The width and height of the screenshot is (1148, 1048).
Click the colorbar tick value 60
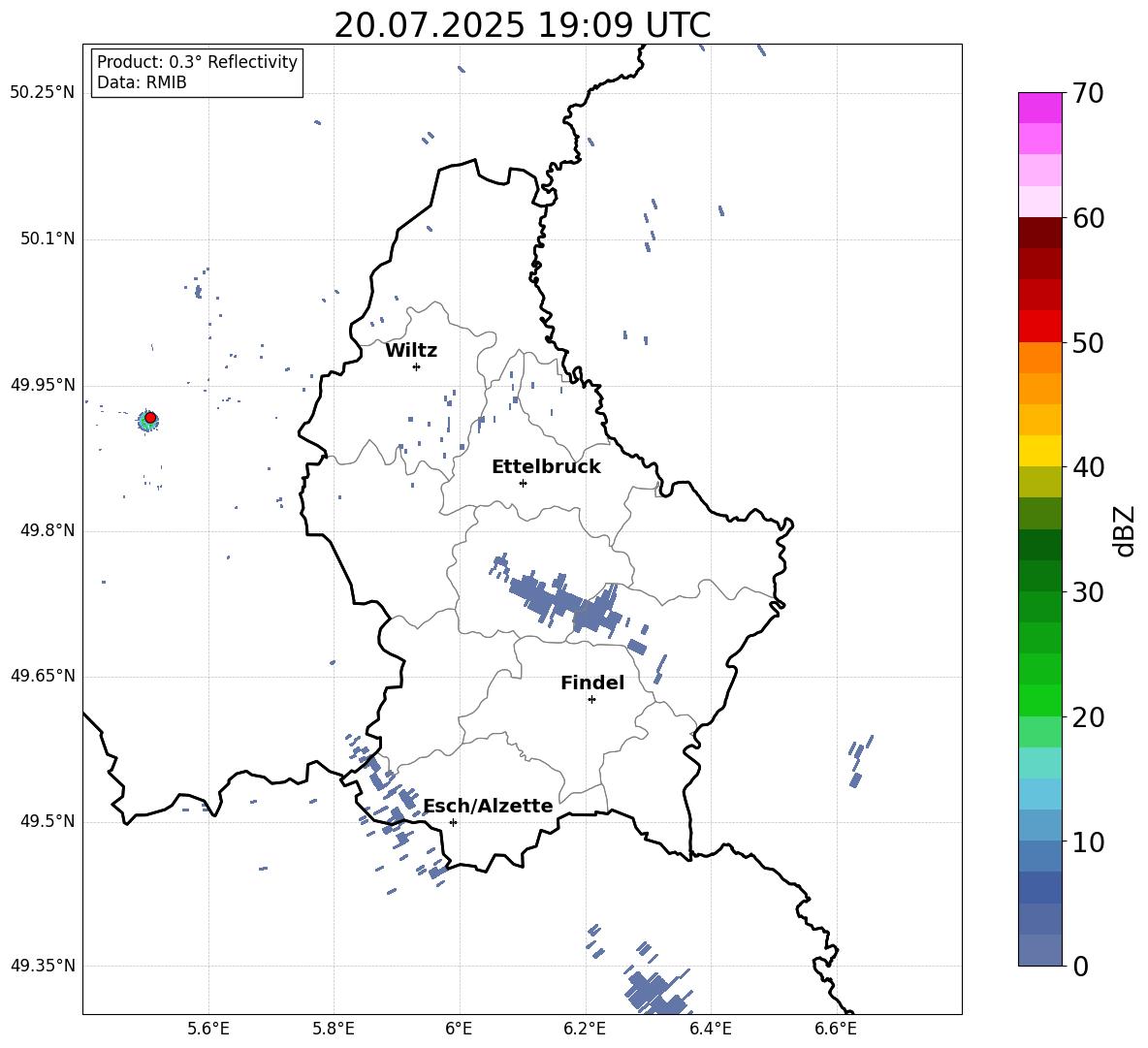[1089, 218]
